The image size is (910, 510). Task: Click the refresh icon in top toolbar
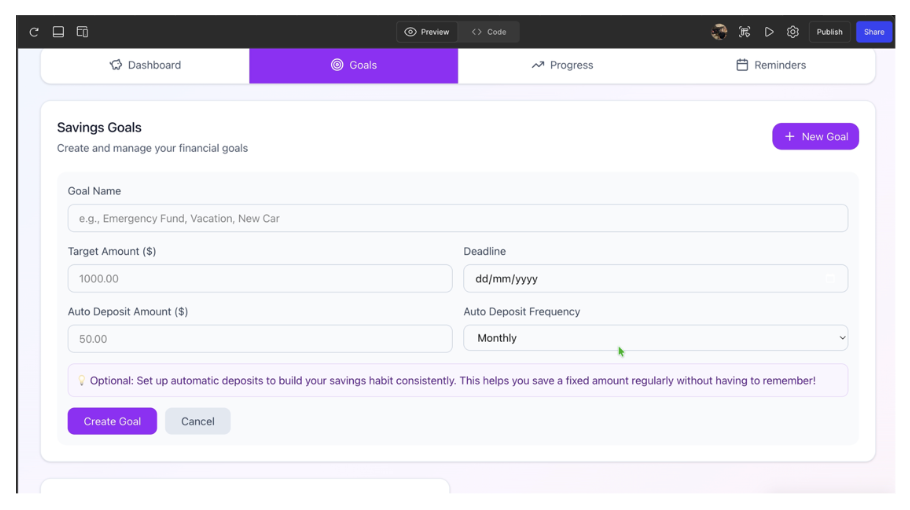(x=34, y=32)
